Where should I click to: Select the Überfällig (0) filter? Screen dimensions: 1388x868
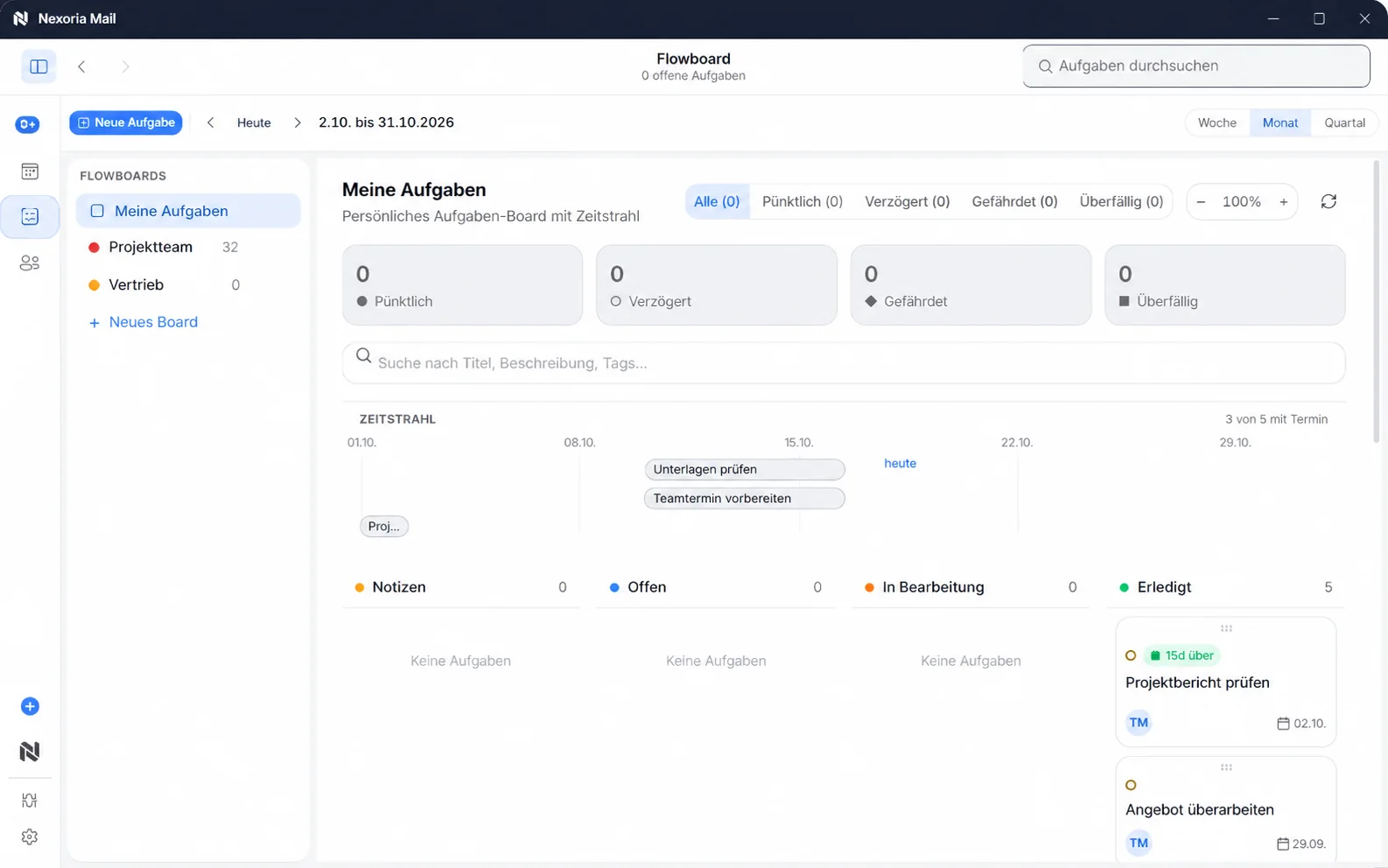[x=1121, y=201]
